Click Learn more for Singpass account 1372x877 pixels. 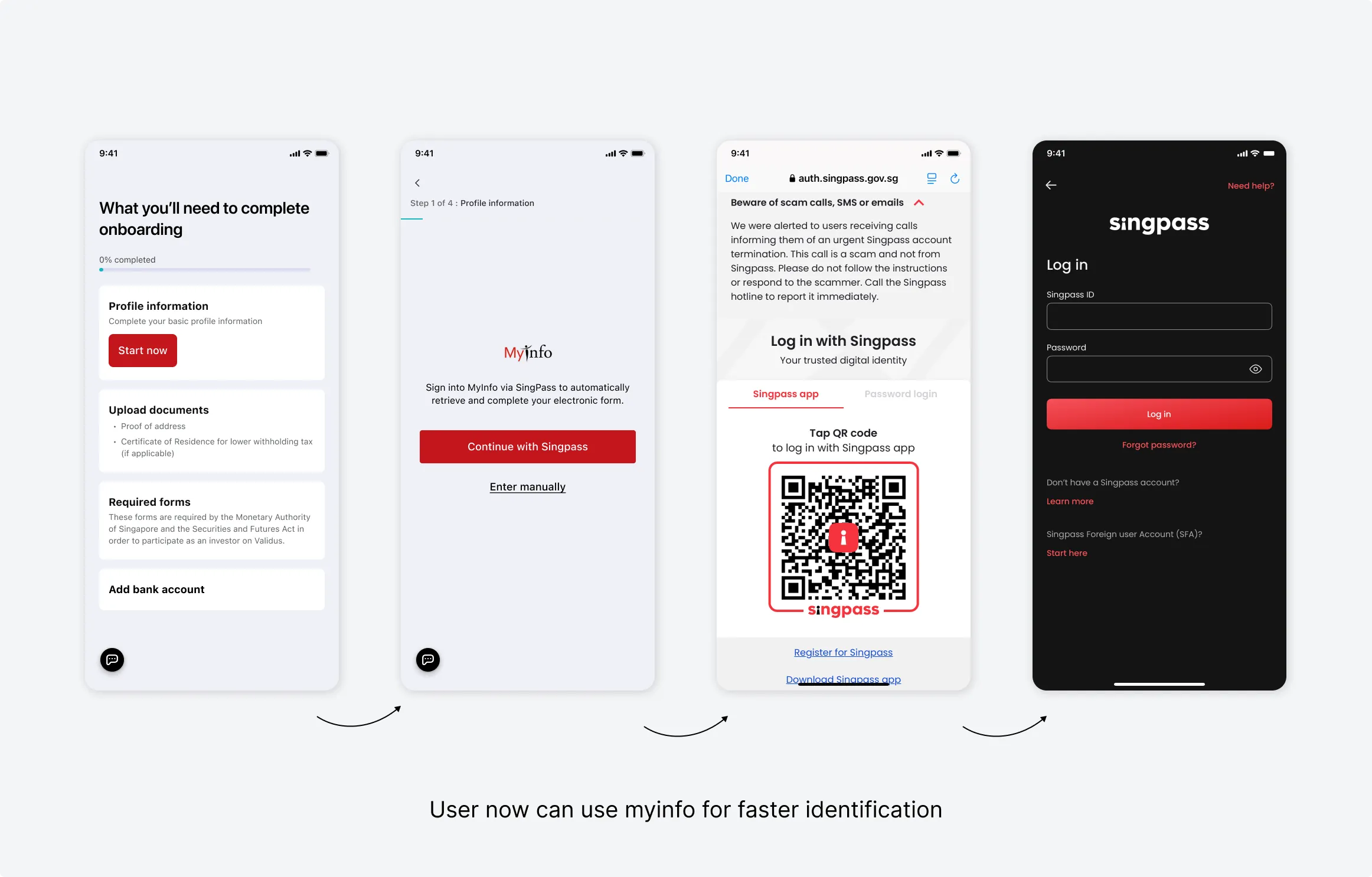tap(1068, 501)
